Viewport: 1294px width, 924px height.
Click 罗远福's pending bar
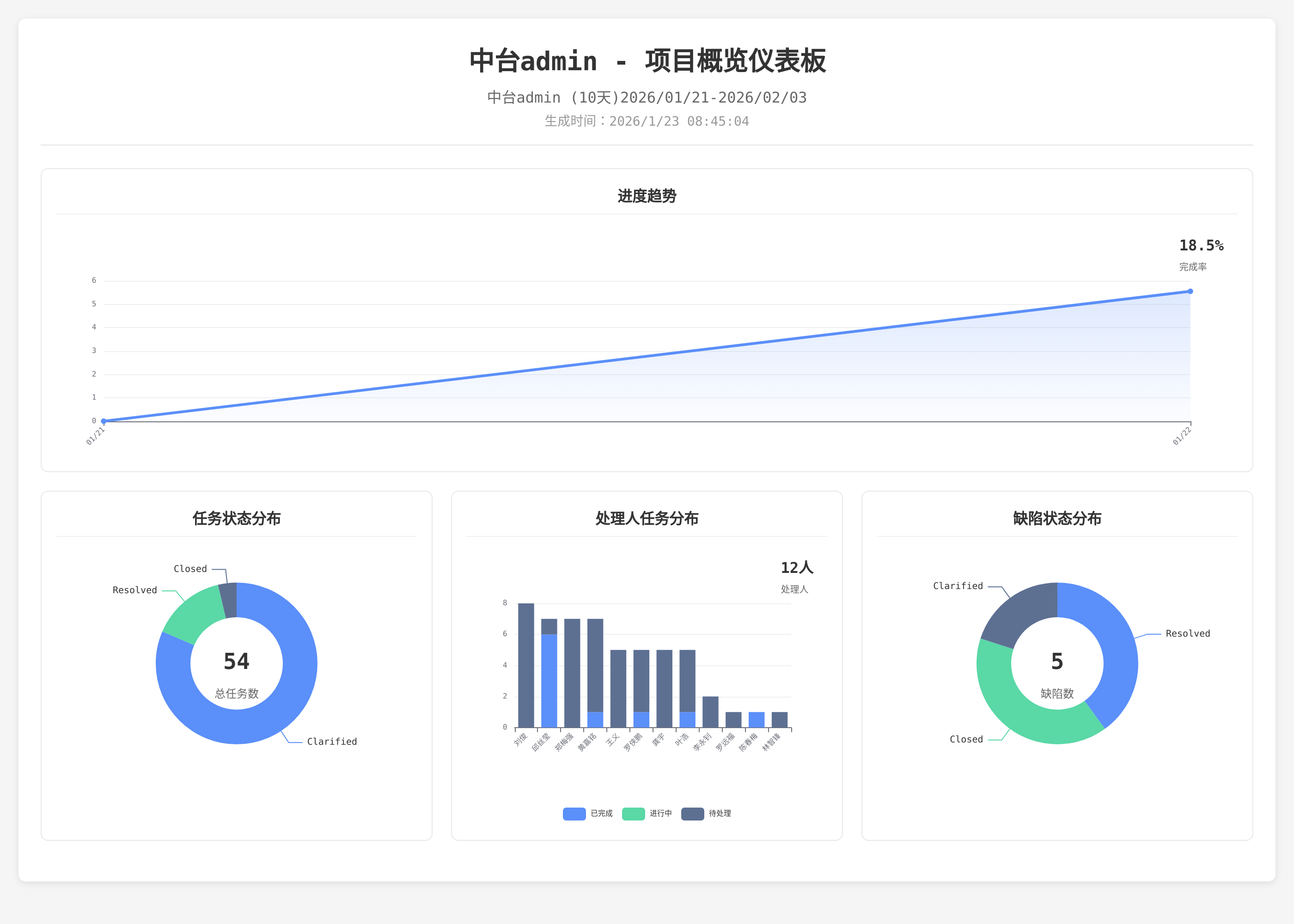coord(733,720)
